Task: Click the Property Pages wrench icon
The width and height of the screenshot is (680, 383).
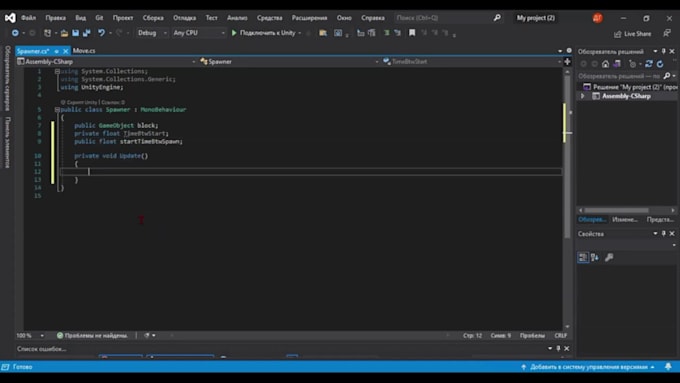Action: click(609, 257)
